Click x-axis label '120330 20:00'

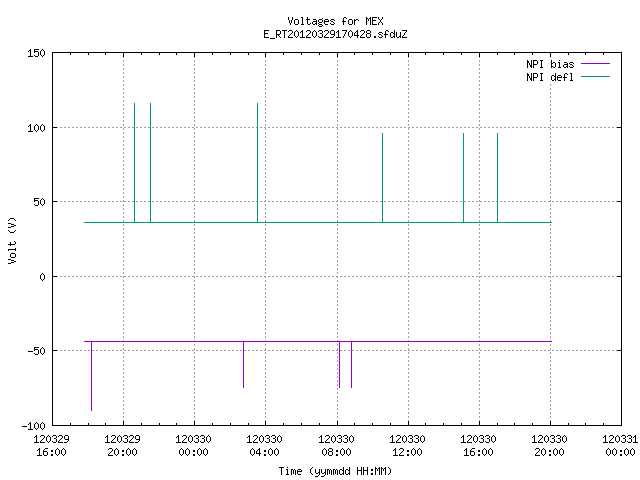coord(549,446)
